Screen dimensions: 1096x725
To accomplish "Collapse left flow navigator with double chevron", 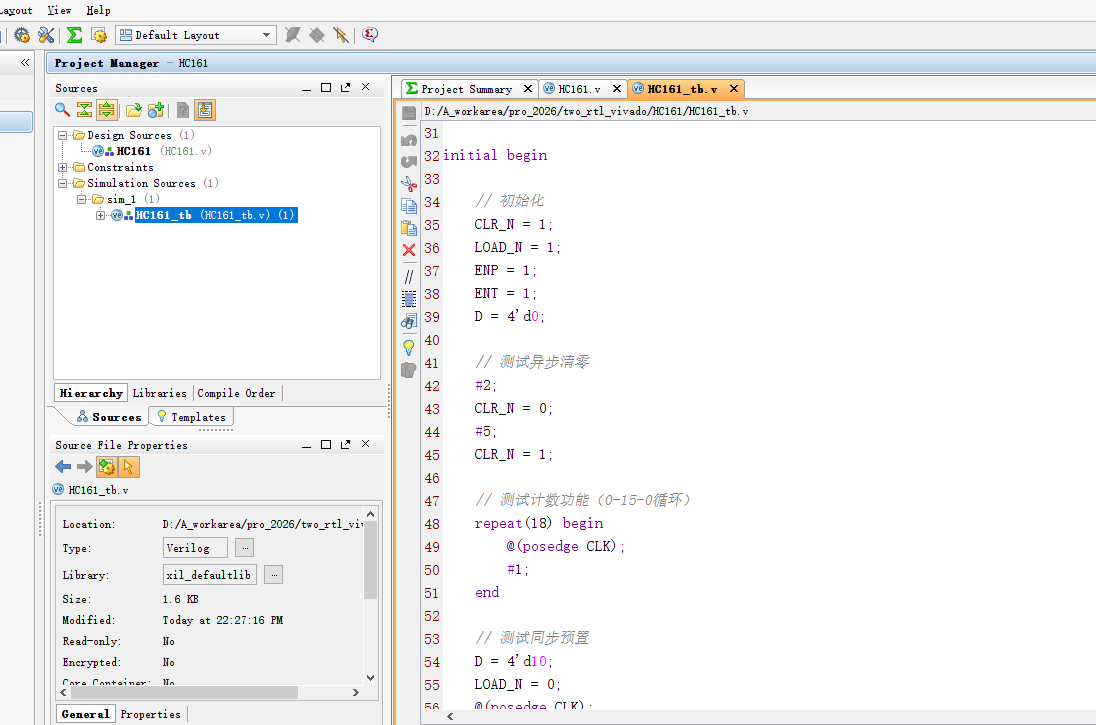I will coord(25,63).
